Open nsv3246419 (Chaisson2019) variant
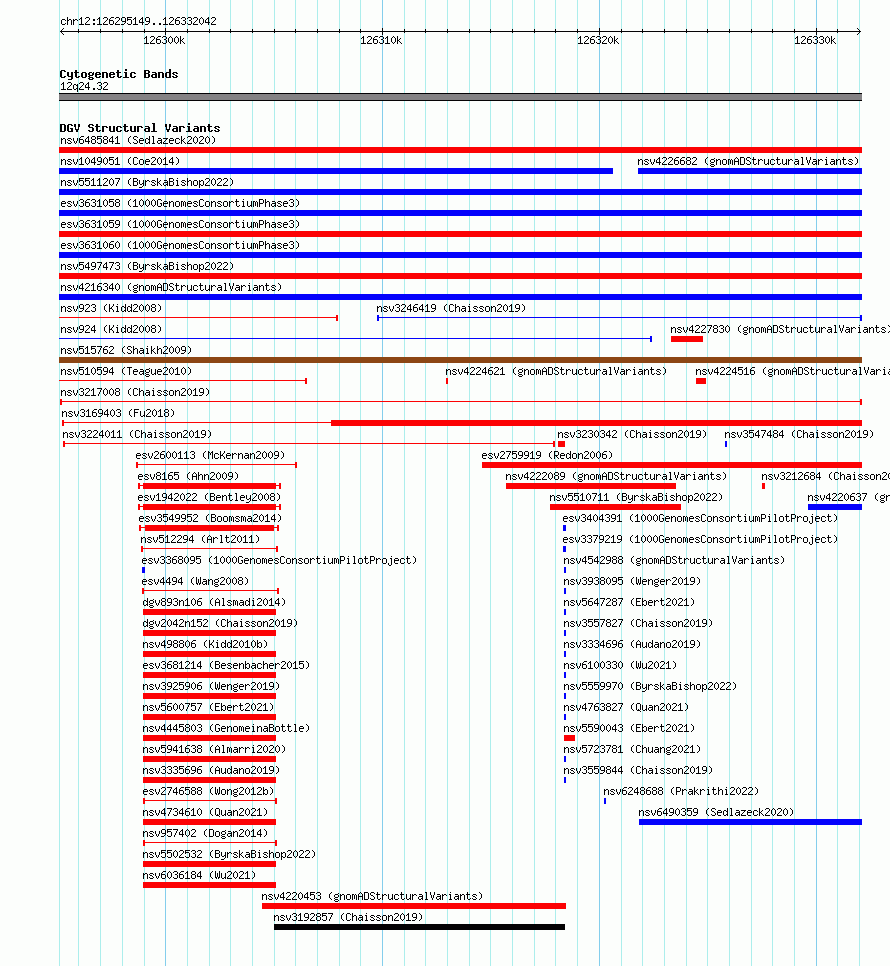The width and height of the screenshot is (890, 966). [451, 308]
